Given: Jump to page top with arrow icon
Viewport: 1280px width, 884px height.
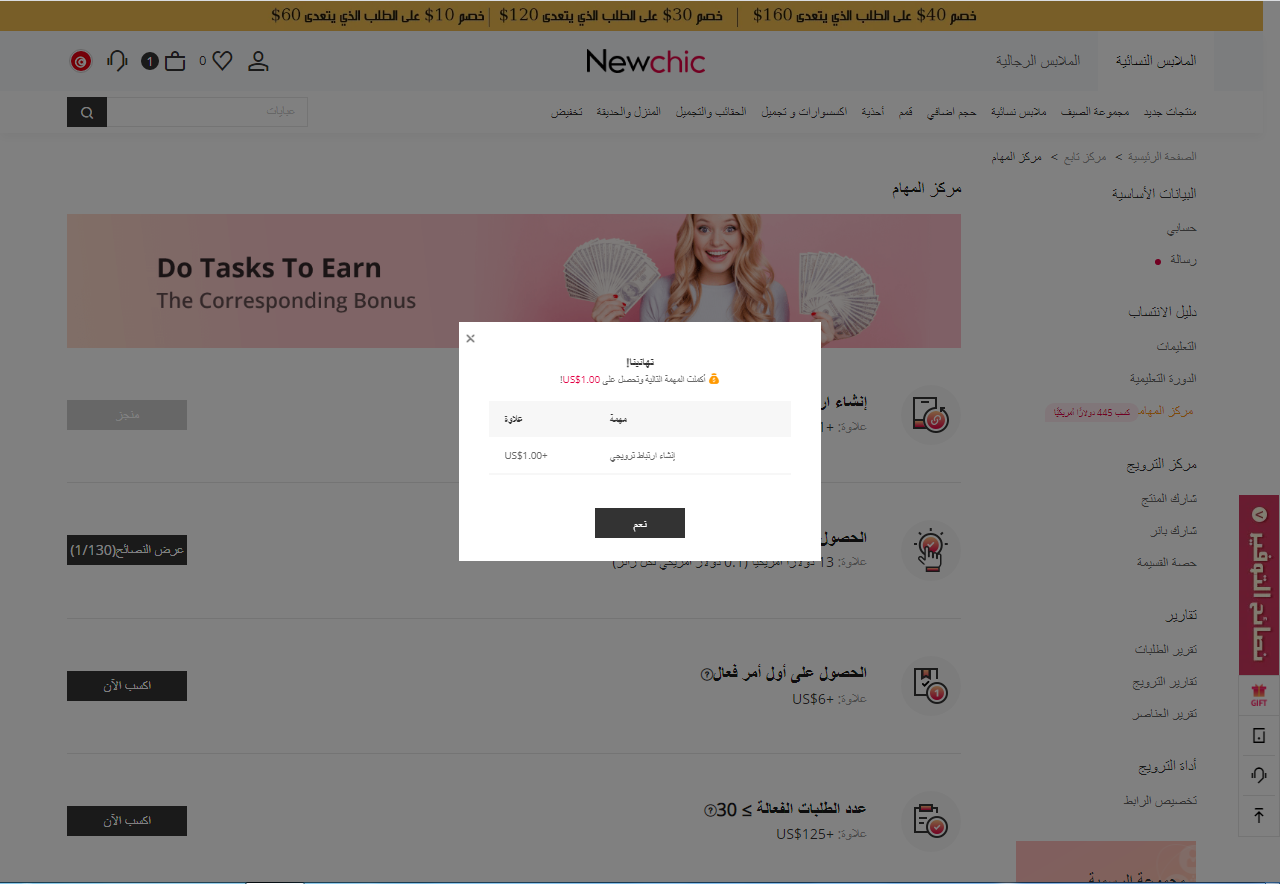Looking at the screenshot, I should pos(1259,815).
